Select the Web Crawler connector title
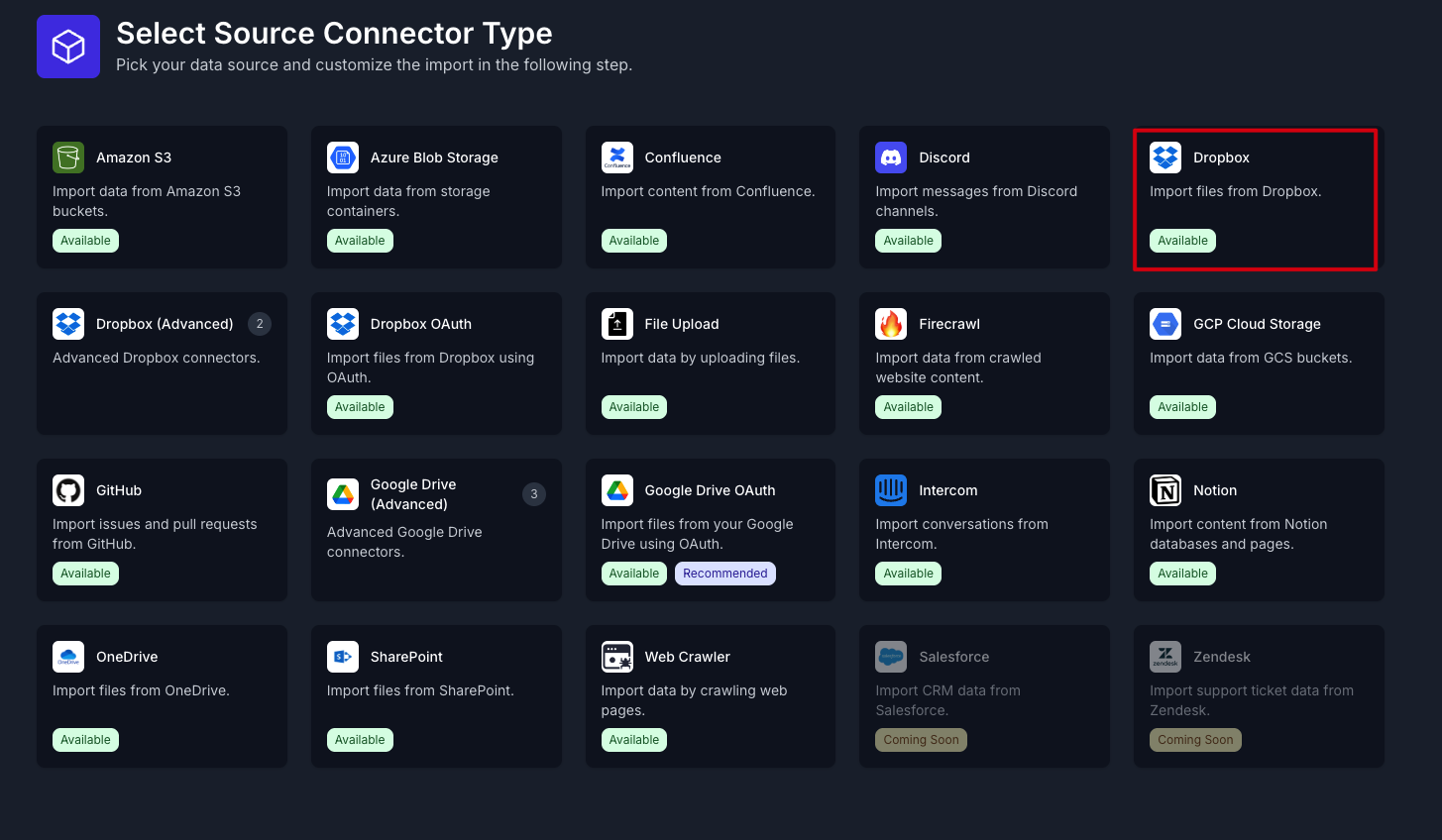Image resolution: width=1442 pixels, height=840 pixels. pyautogui.click(x=688, y=657)
